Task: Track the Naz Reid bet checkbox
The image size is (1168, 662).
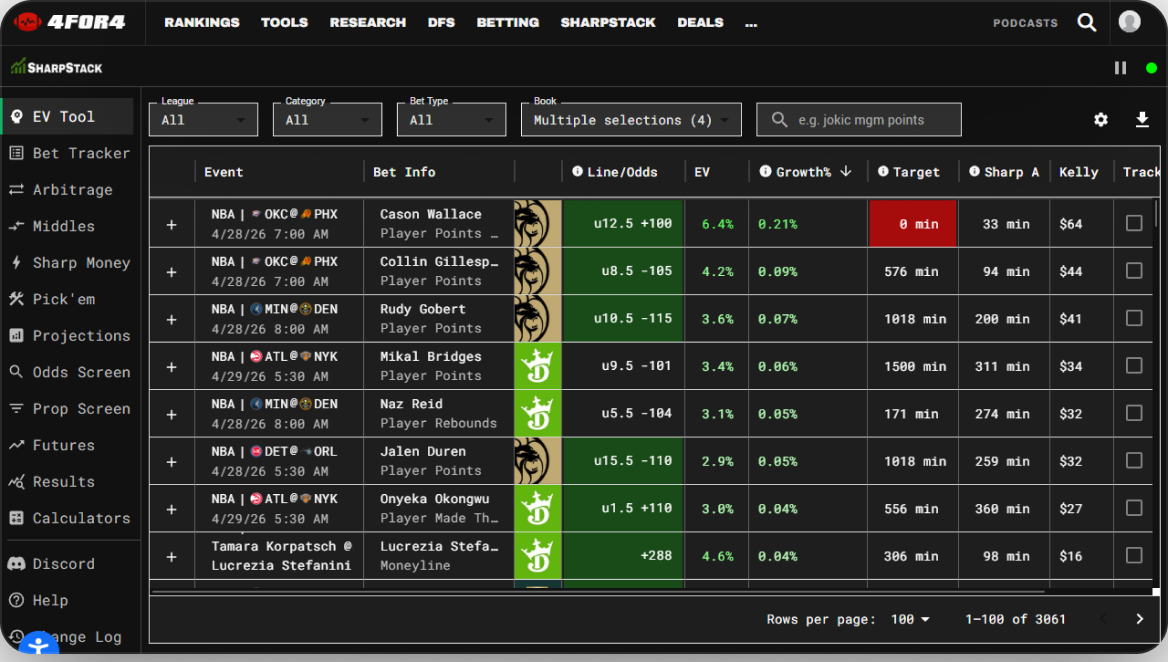Action: pyautogui.click(x=1134, y=413)
